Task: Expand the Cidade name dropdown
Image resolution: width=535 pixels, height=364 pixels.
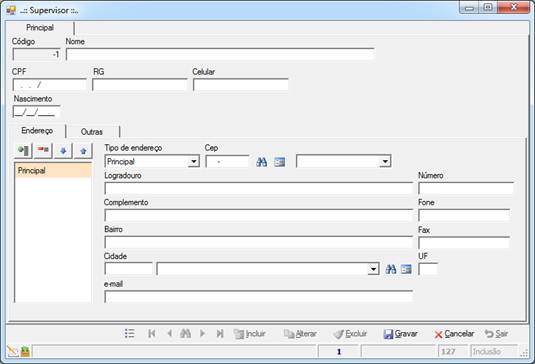Action: pyautogui.click(x=373, y=269)
